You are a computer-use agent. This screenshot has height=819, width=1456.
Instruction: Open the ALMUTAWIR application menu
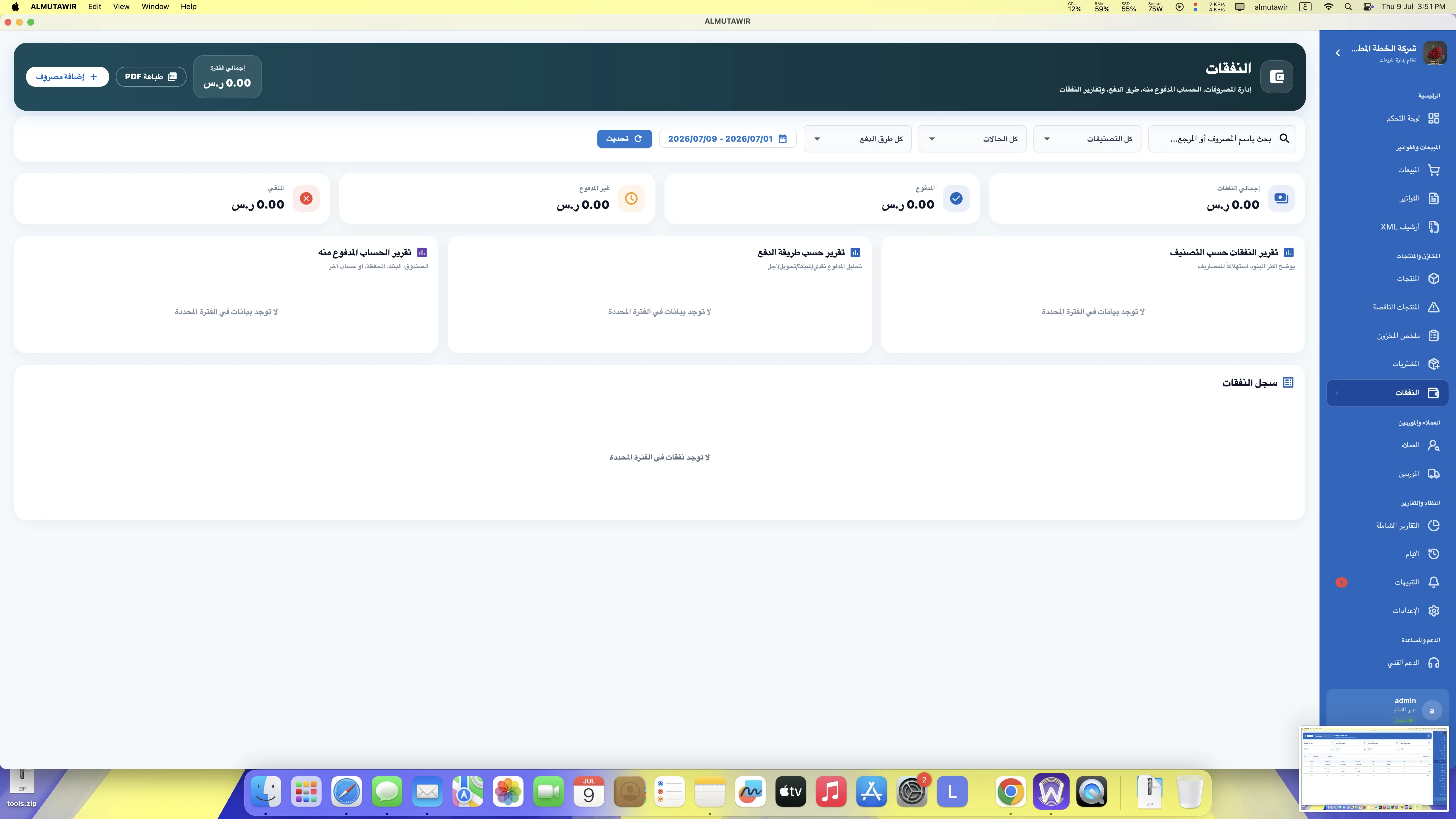click(53, 7)
